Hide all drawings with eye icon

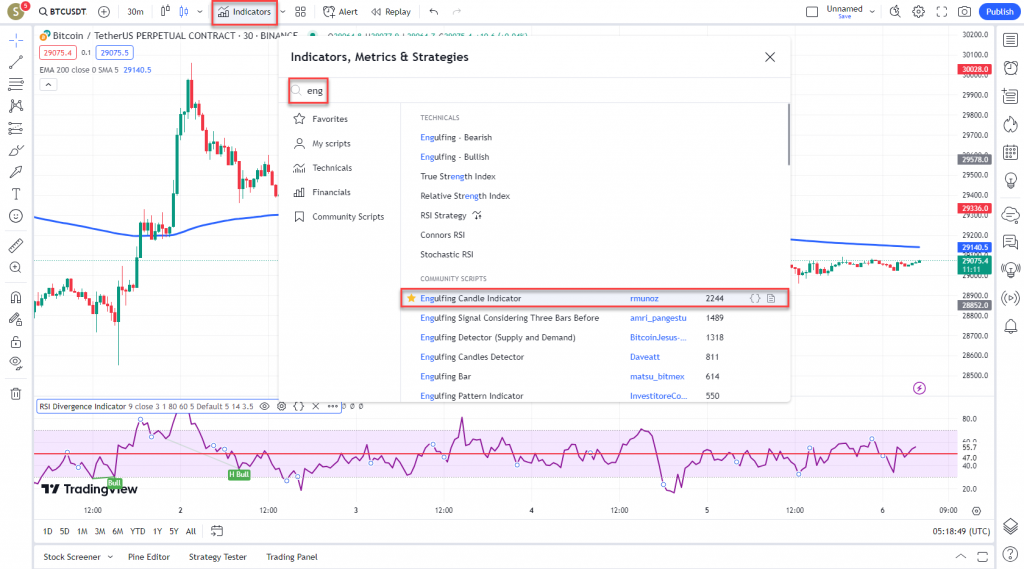pos(16,363)
